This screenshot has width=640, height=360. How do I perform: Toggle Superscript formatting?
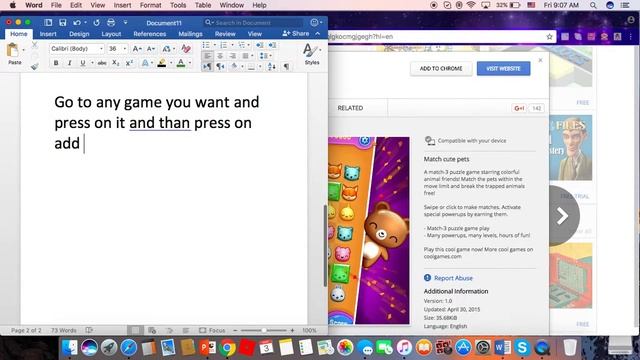coord(129,63)
